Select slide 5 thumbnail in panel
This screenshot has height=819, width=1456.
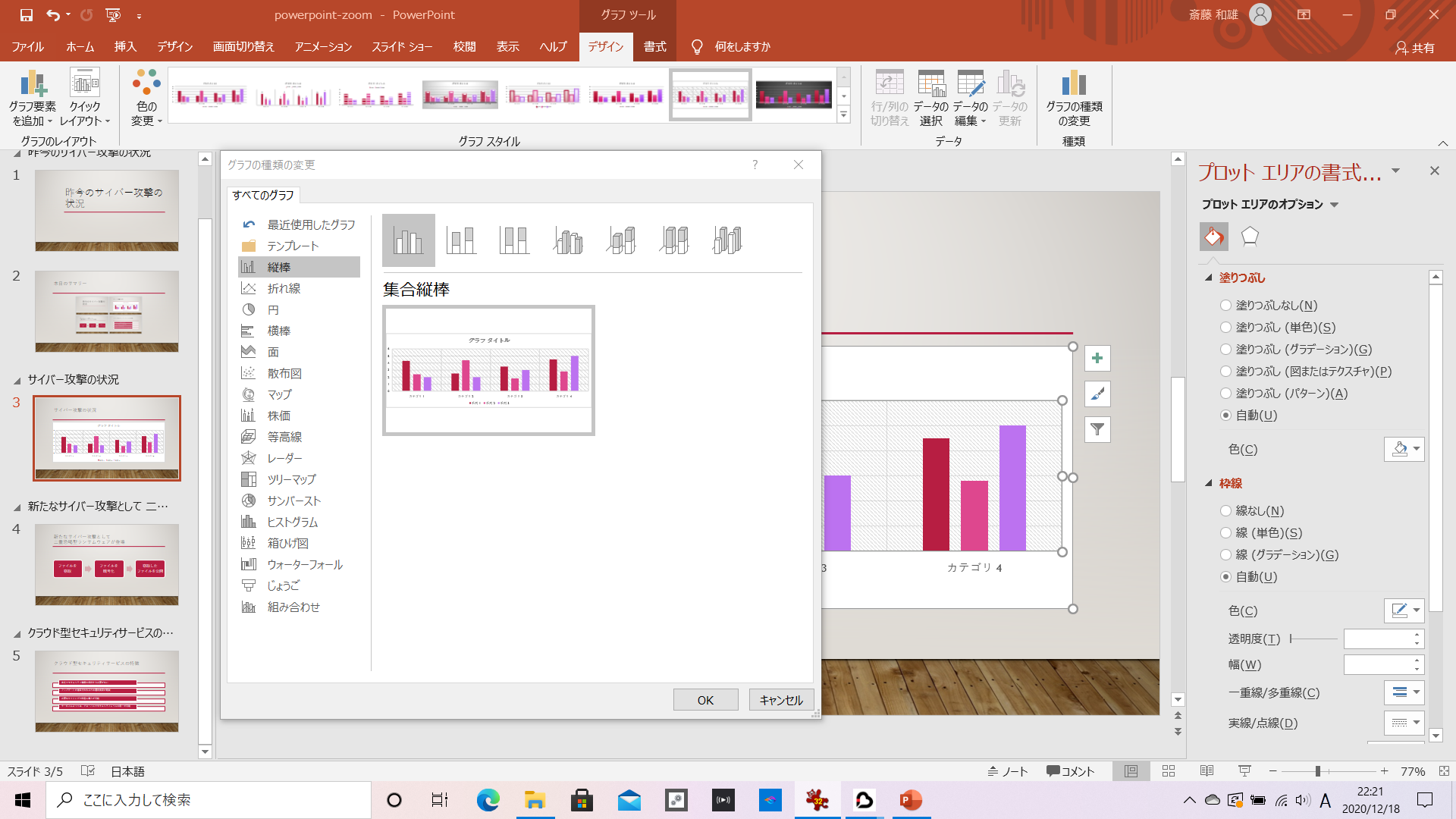click(106, 691)
